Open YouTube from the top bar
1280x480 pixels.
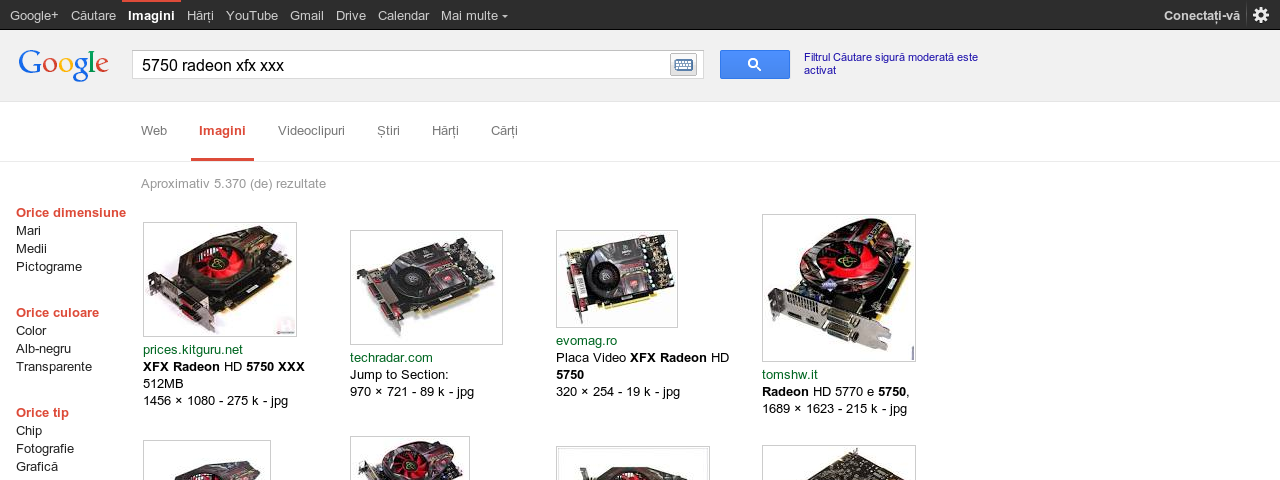pos(252,15)
